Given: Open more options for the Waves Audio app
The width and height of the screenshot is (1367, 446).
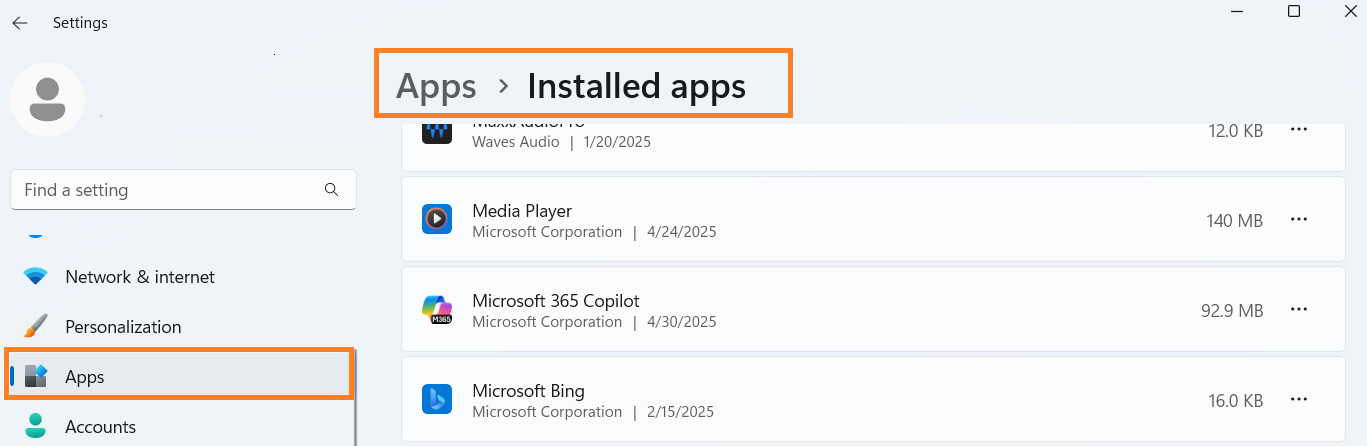Looking at the screenshot, I should 1299,130.
